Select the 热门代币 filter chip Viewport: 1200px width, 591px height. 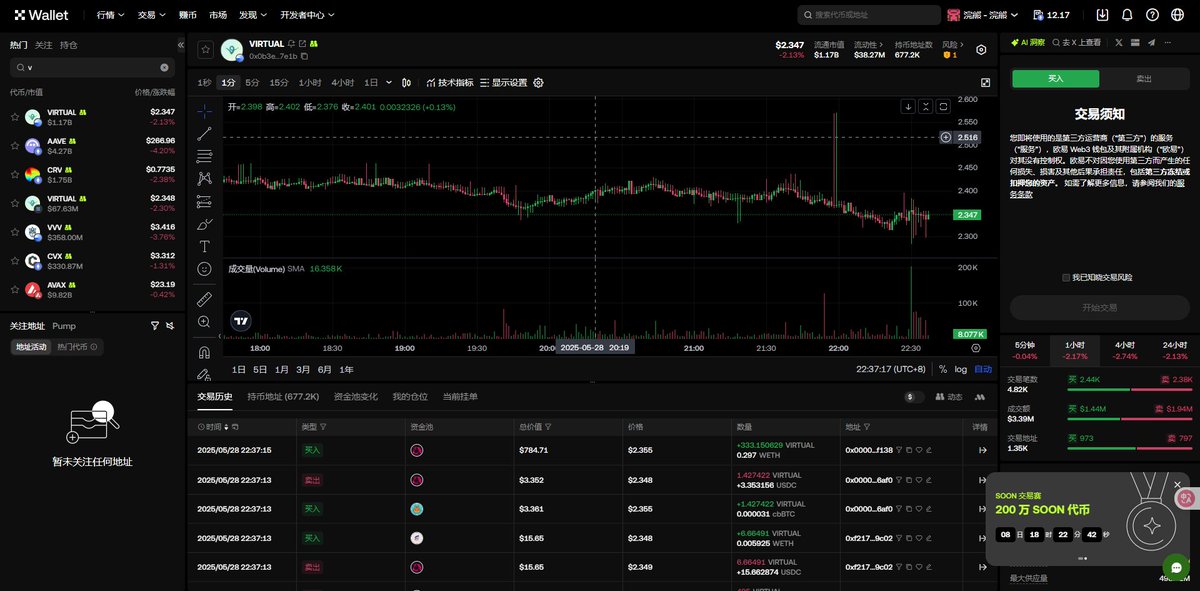pyautogui.click(x=78, y=347)
